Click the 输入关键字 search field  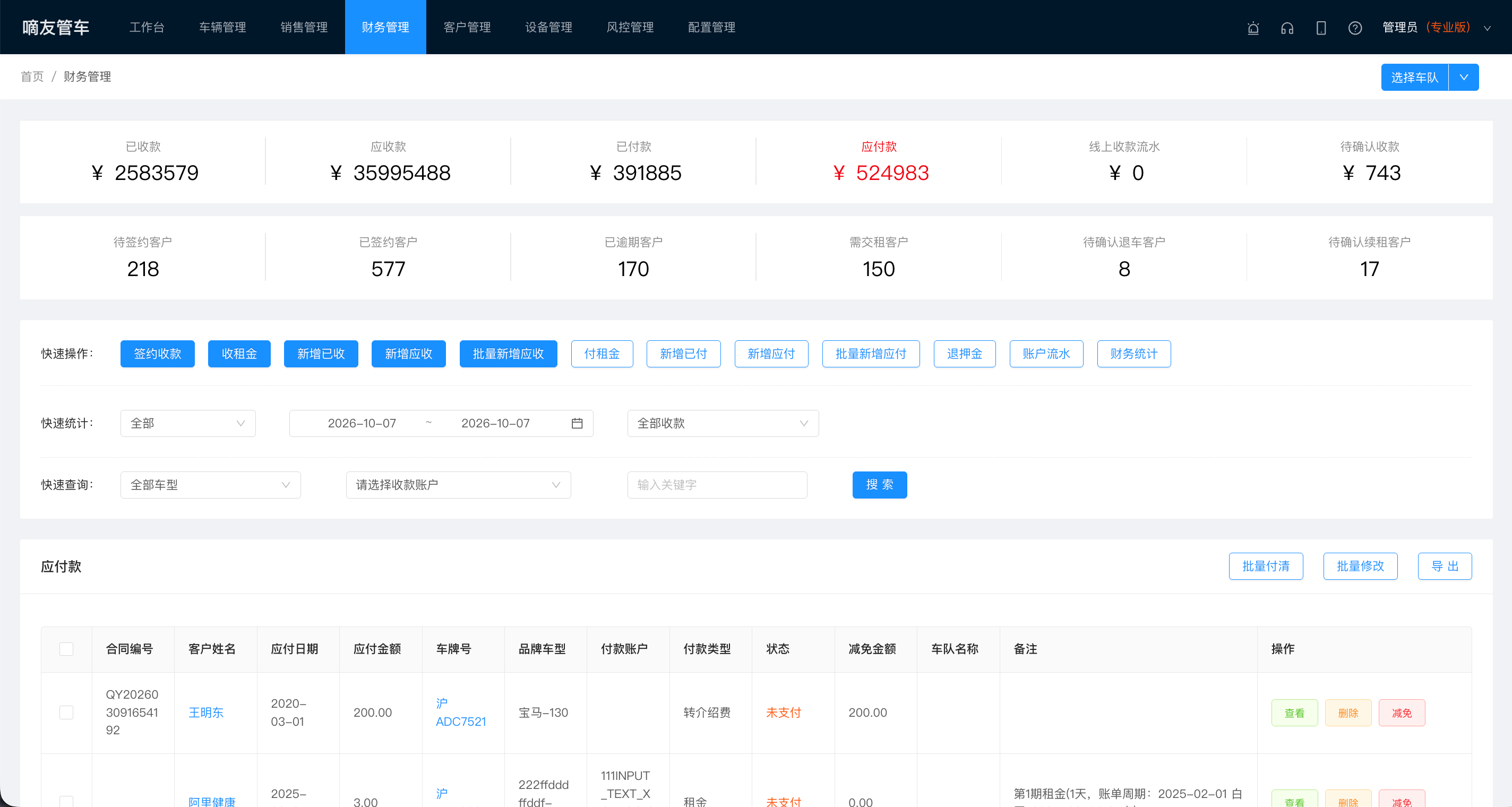pos(717,485)
